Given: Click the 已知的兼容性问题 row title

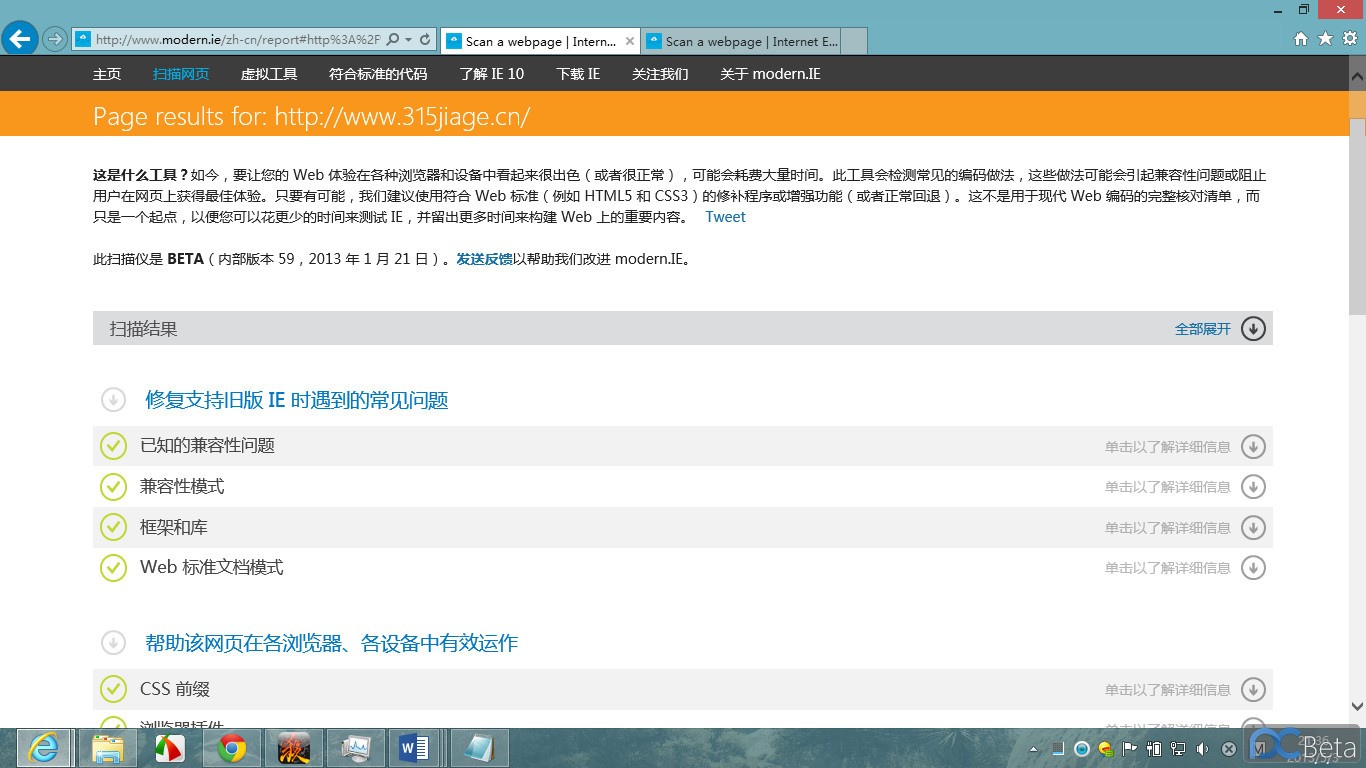Looking at the screenshot, I should pos(207,446).
